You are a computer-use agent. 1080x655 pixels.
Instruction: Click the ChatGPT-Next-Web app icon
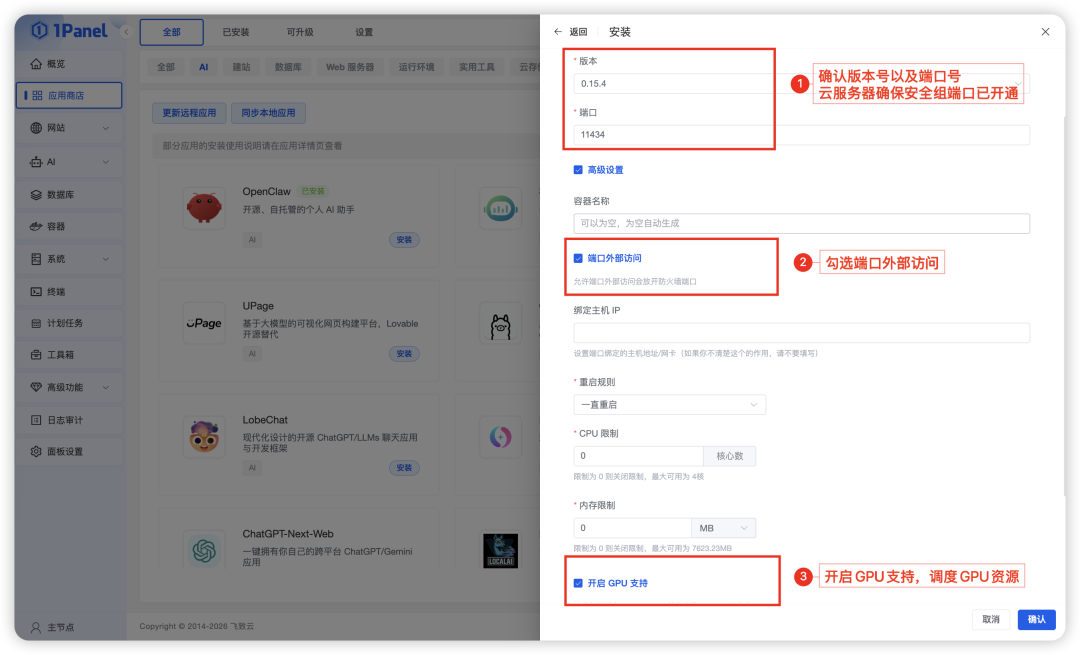(204, 550)
